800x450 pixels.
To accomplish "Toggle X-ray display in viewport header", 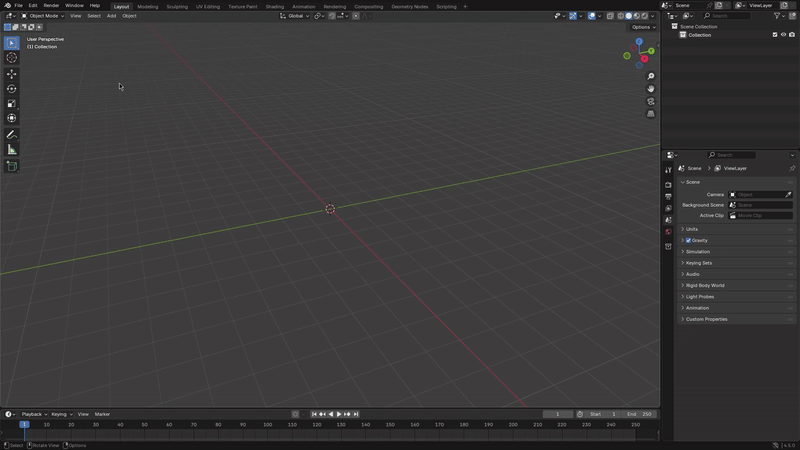I will click(x=610, y=16).
